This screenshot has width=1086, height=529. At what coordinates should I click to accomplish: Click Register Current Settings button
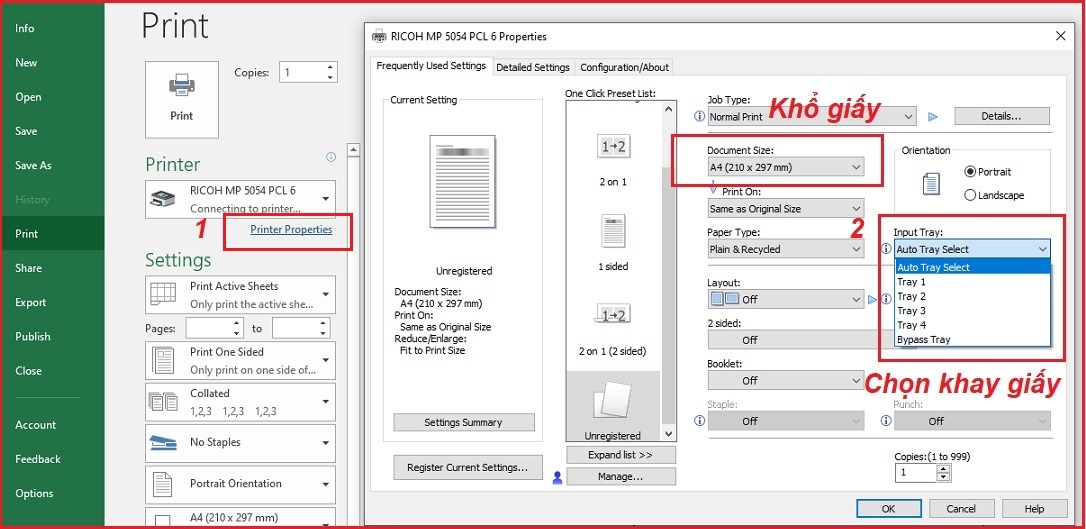[468, 467]
